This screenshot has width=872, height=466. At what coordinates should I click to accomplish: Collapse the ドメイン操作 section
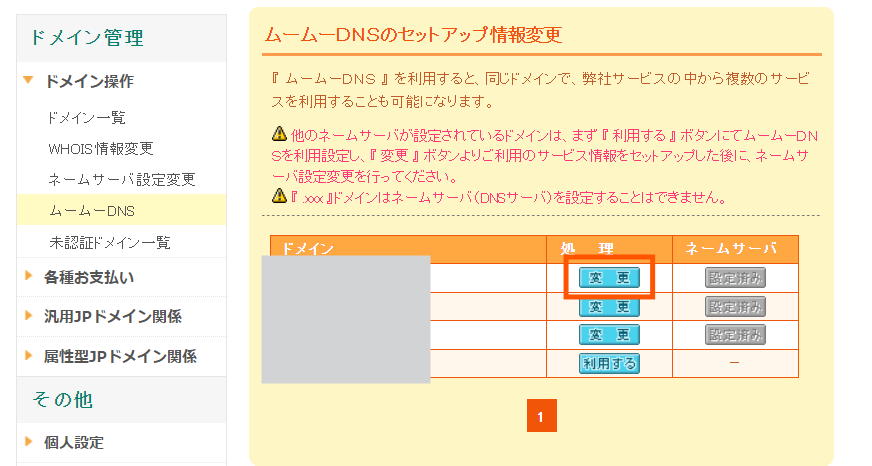pos(88,81)
